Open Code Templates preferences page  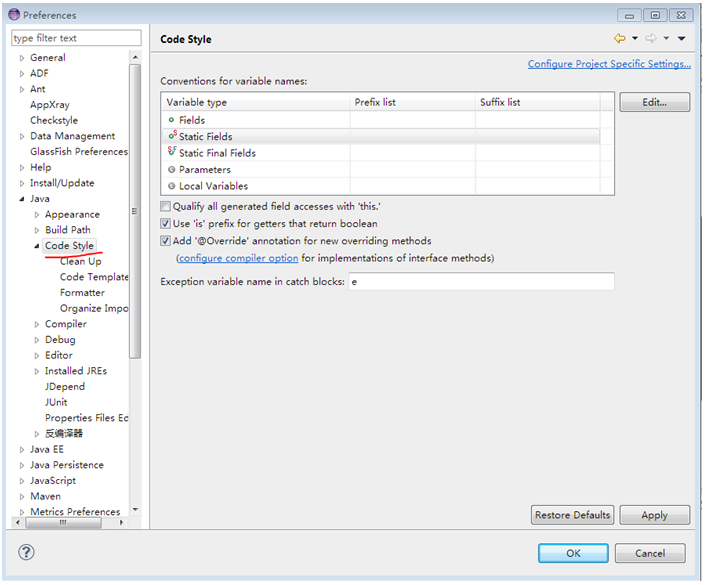click(x=94, y=277)
